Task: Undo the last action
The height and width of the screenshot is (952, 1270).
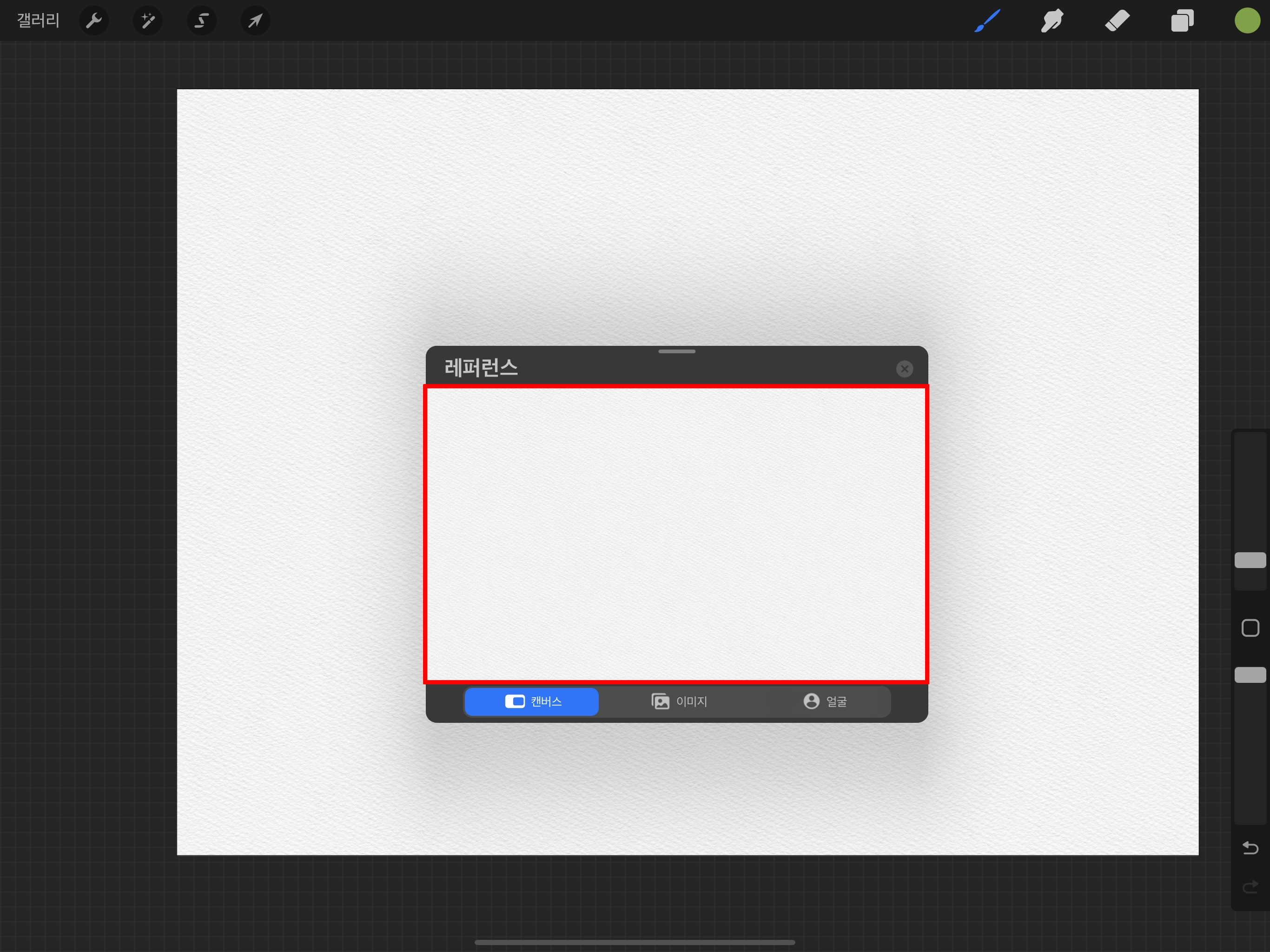Action: 1250,847
